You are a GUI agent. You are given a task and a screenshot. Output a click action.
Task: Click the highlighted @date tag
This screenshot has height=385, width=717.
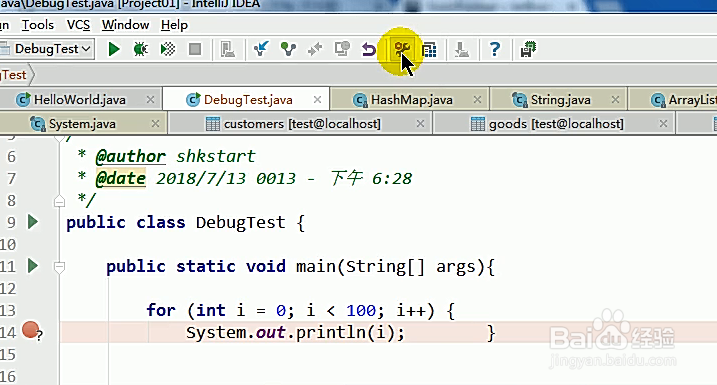(120, 178)
